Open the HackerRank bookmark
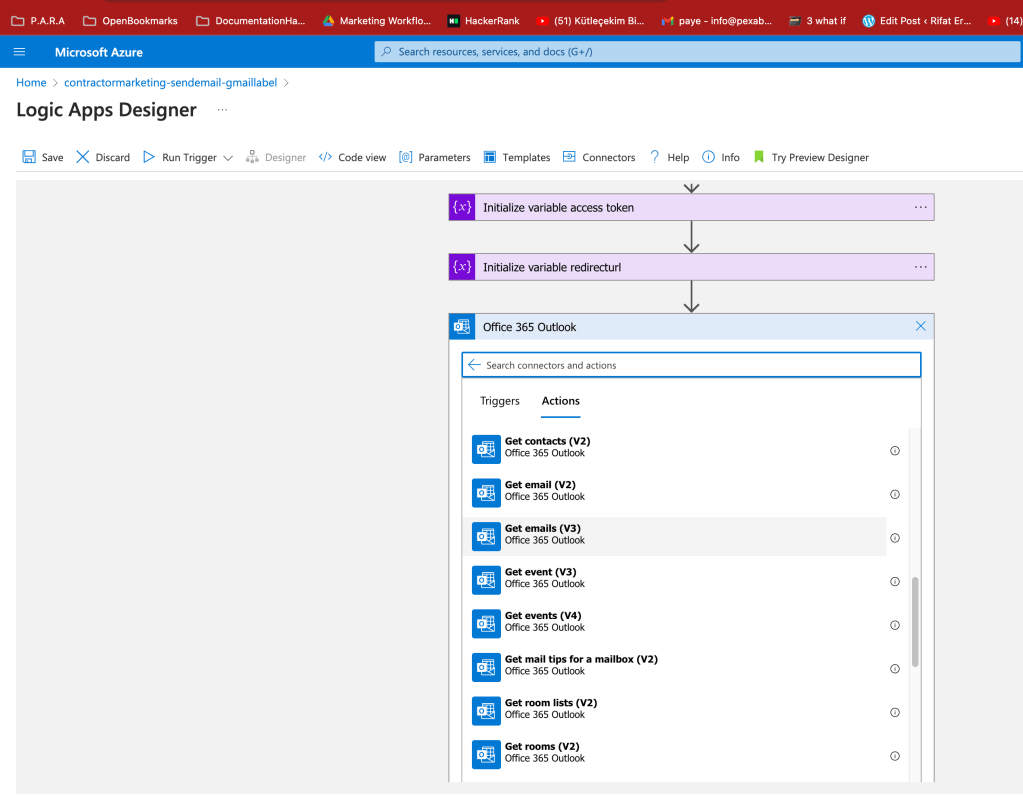1023x810 pixels. 483,21
